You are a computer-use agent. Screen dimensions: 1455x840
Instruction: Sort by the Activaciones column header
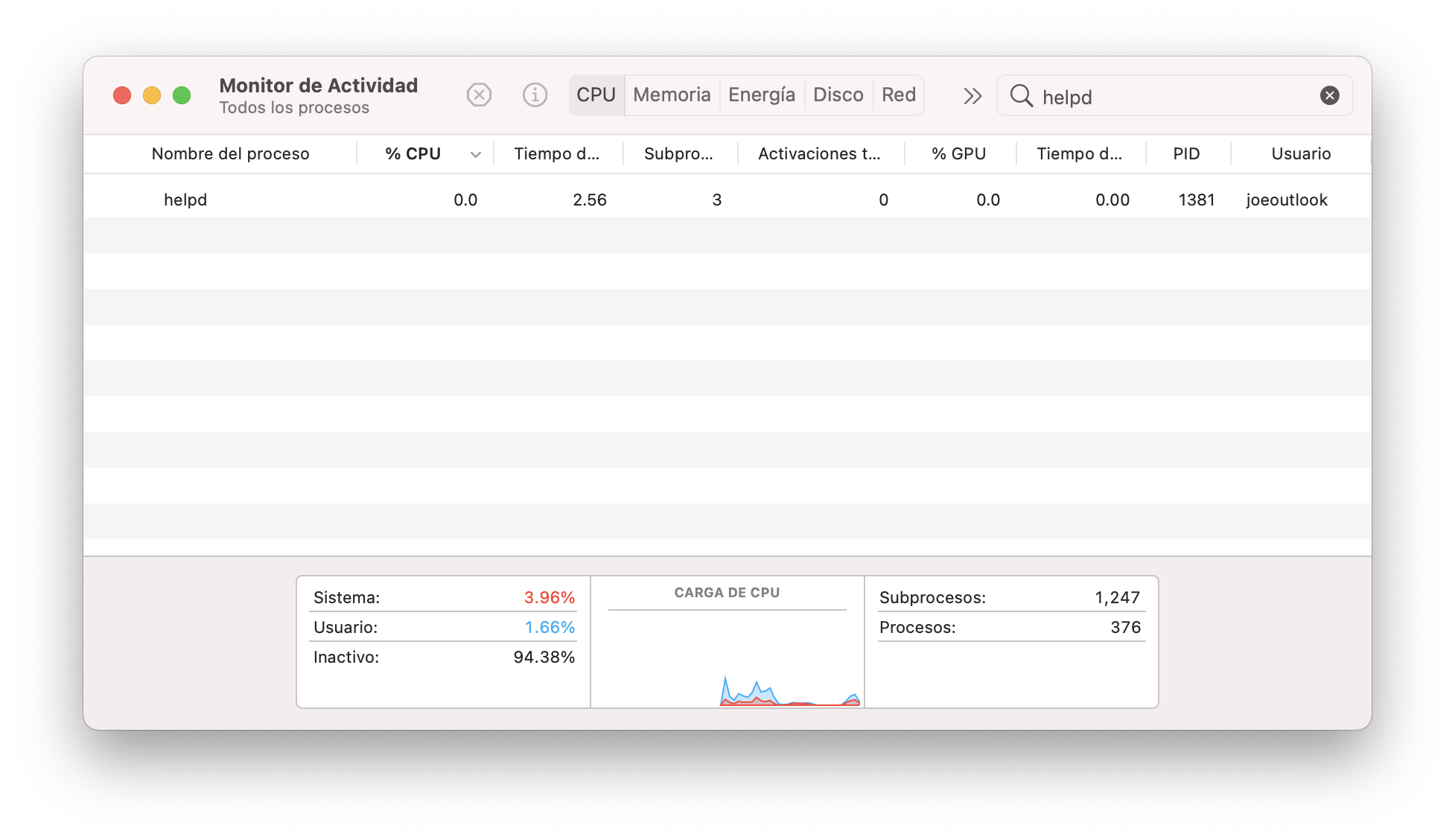[818, 154]
